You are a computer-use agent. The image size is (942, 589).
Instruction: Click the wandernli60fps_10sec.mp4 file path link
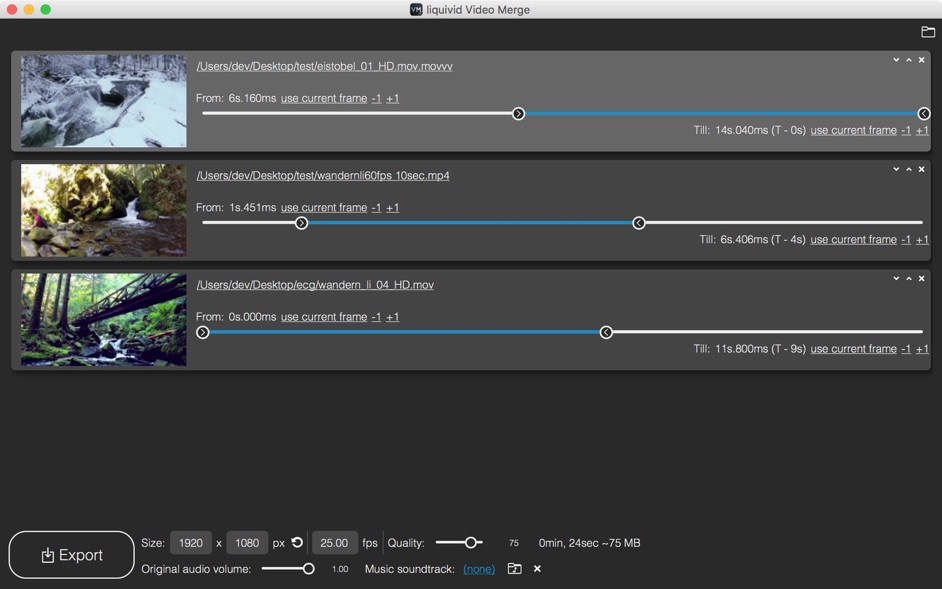(323, 175)
